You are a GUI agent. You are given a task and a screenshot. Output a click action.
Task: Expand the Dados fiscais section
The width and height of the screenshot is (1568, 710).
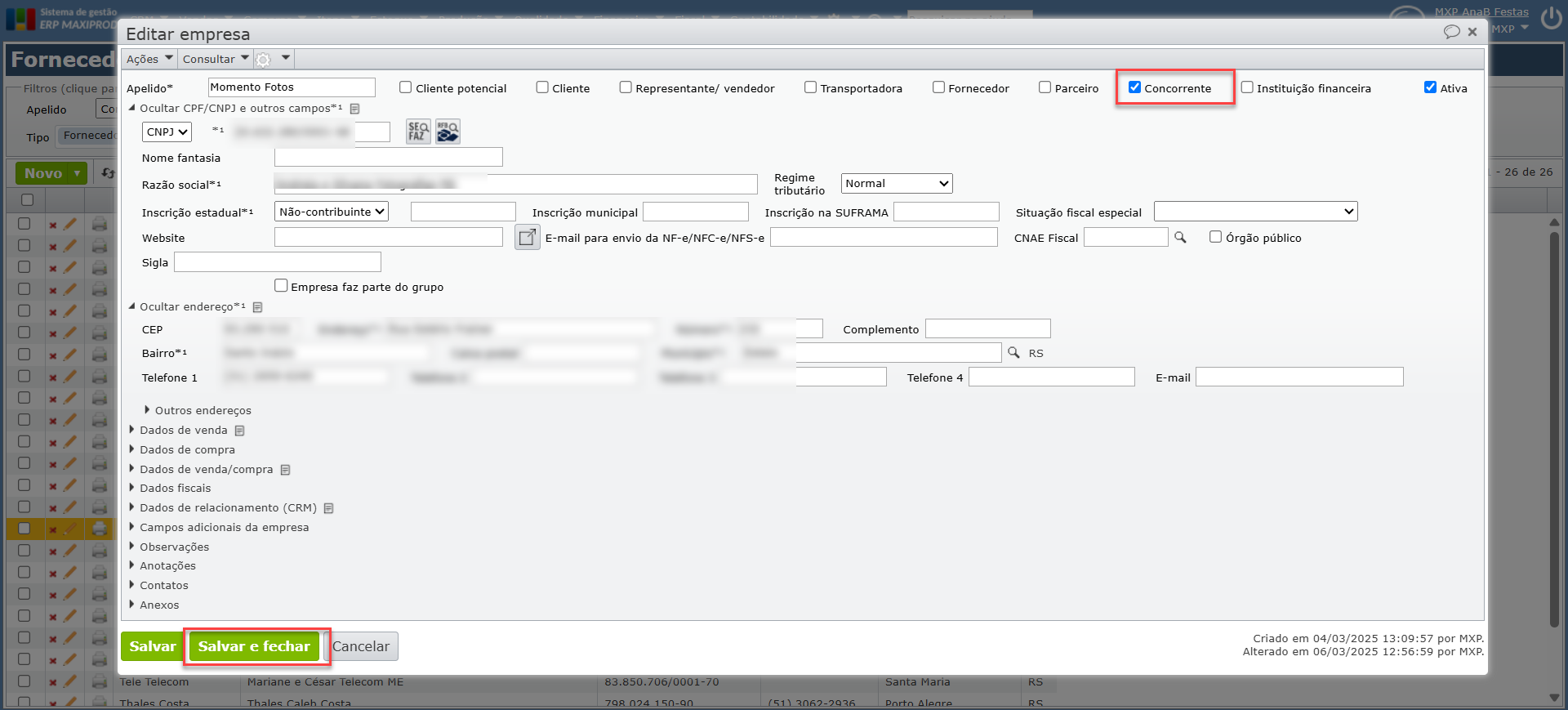tap(131, 488)
